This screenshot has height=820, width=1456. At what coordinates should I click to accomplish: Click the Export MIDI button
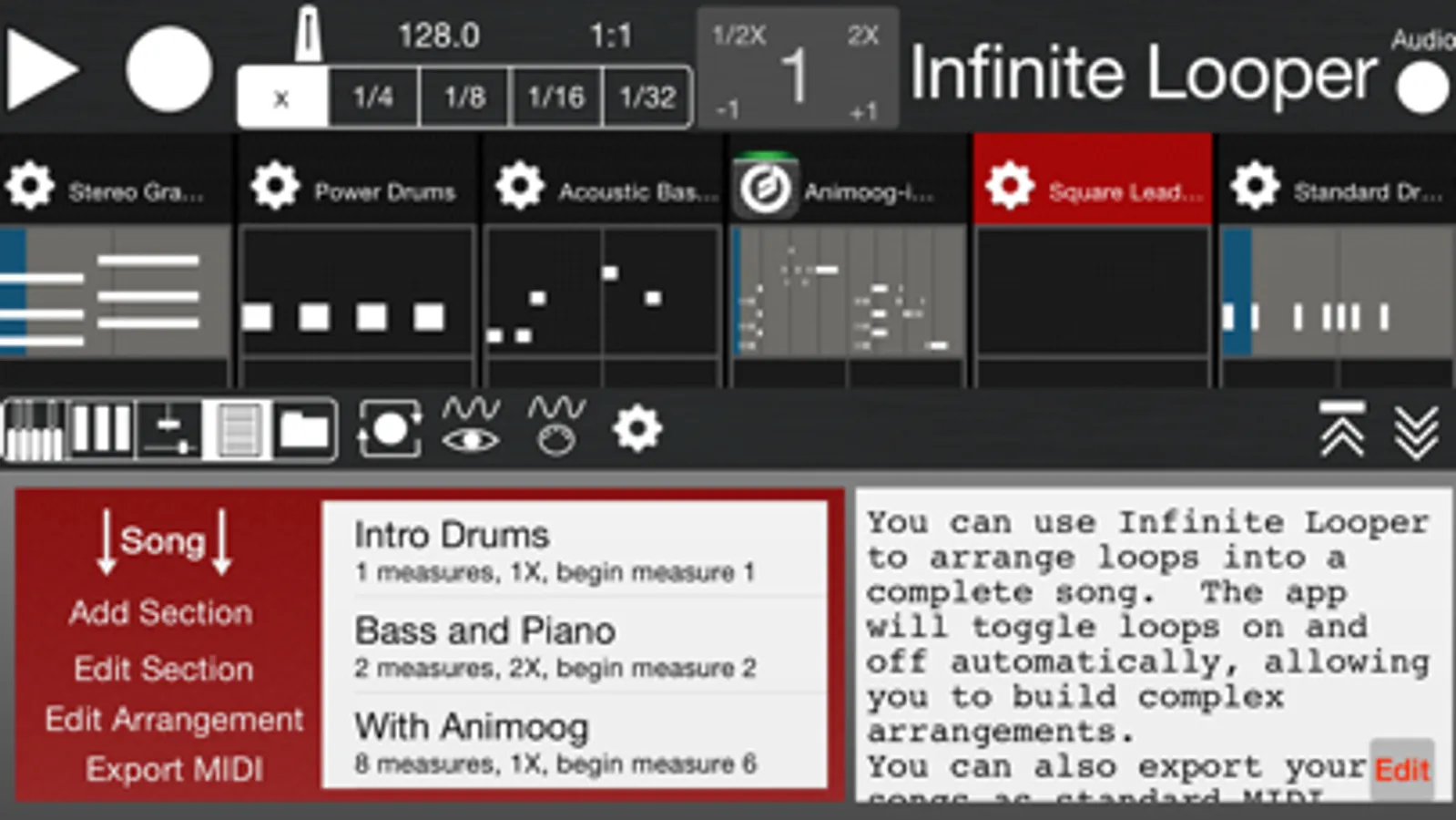pos(175,770)
